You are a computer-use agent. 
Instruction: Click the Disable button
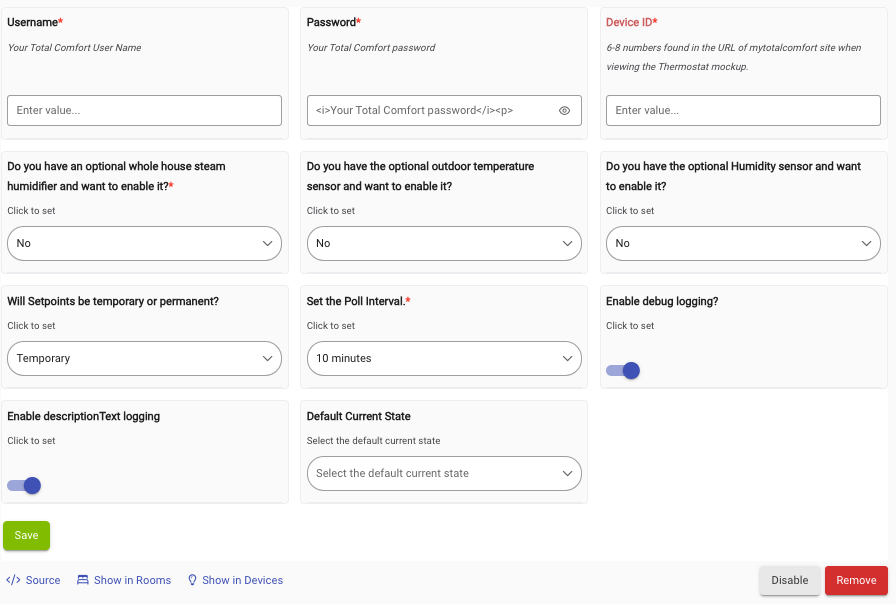point(790,581)
